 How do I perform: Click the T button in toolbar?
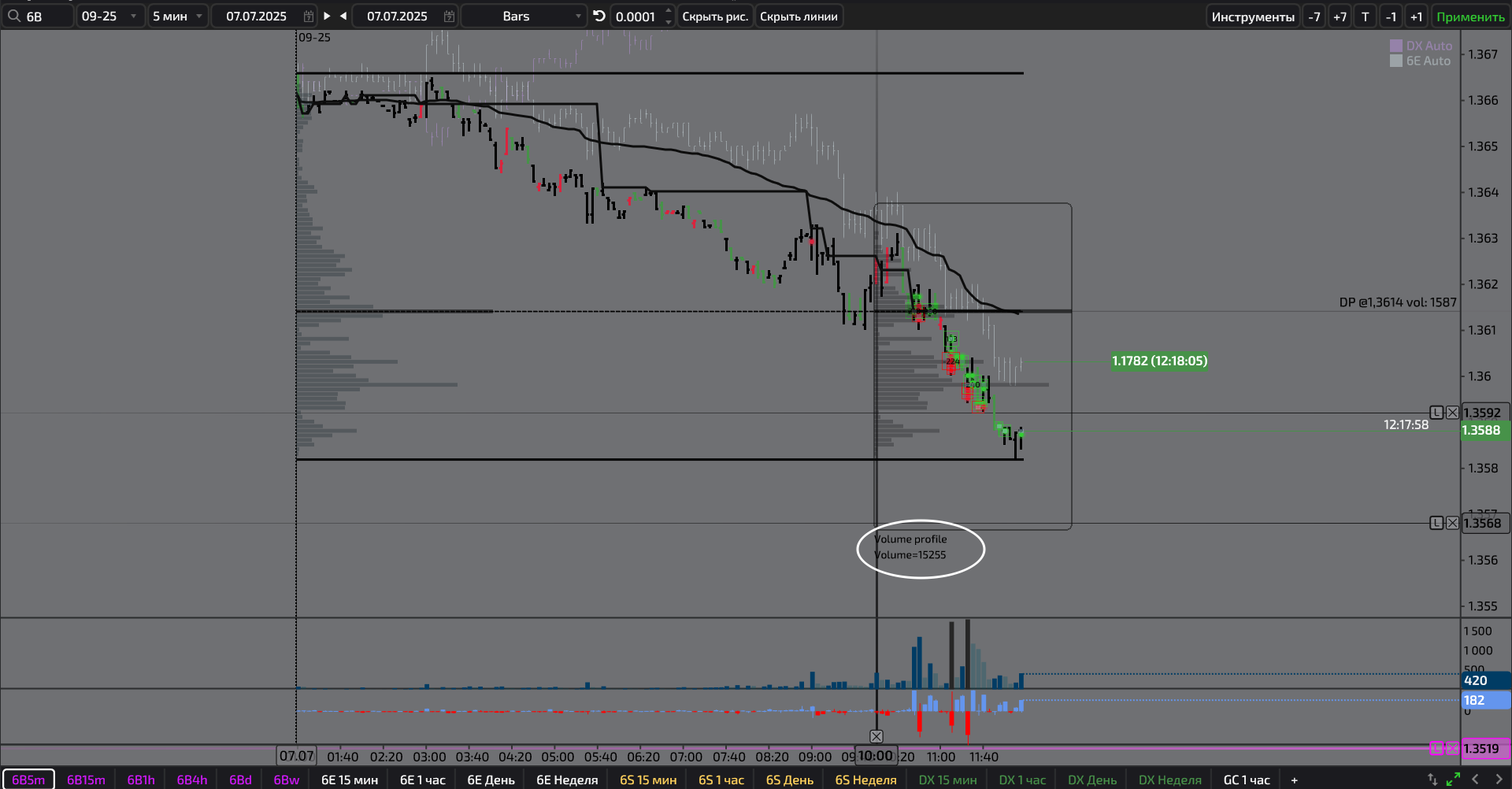pos(1366,17)
